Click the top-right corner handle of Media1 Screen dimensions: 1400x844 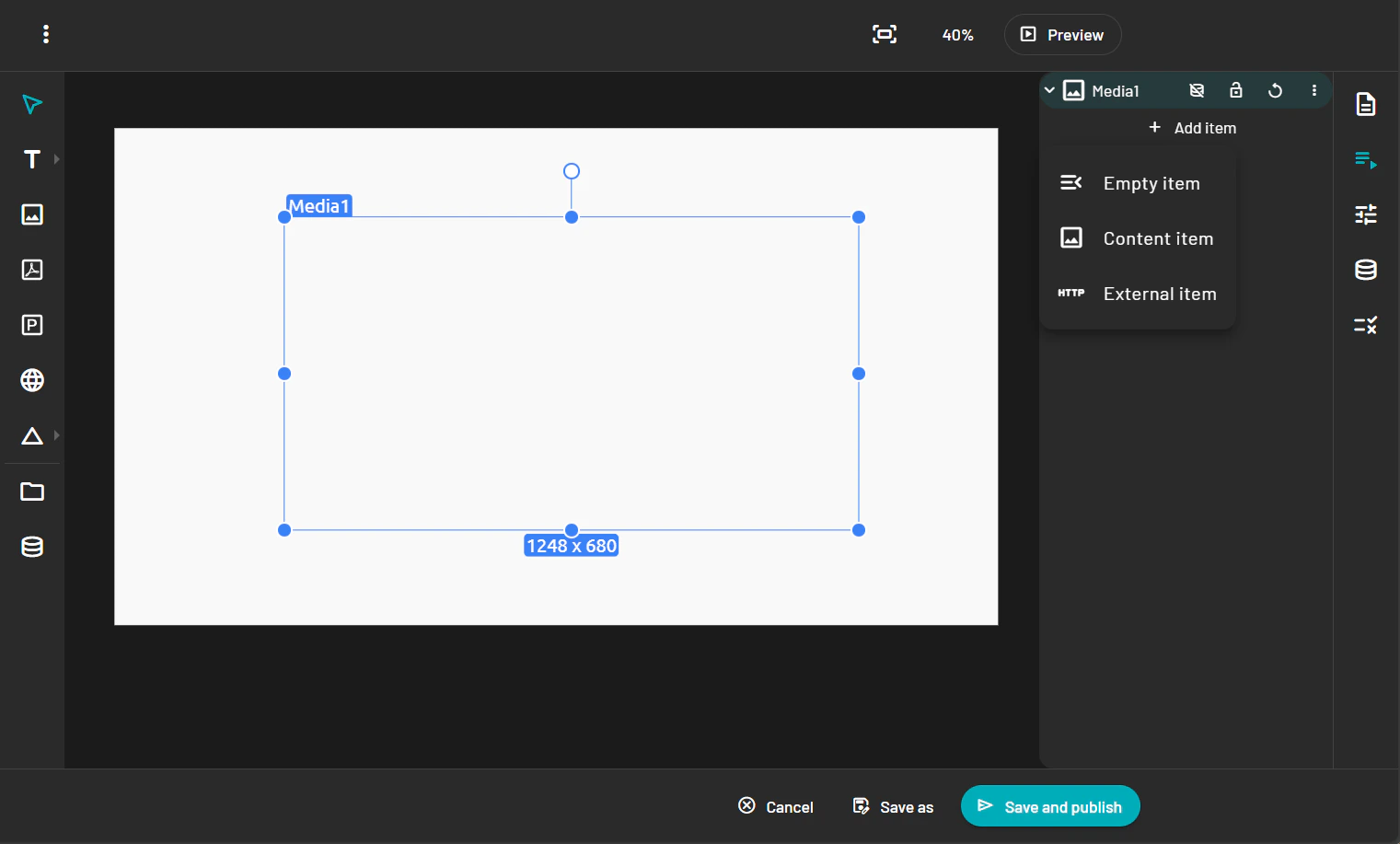tap(859, 217)
